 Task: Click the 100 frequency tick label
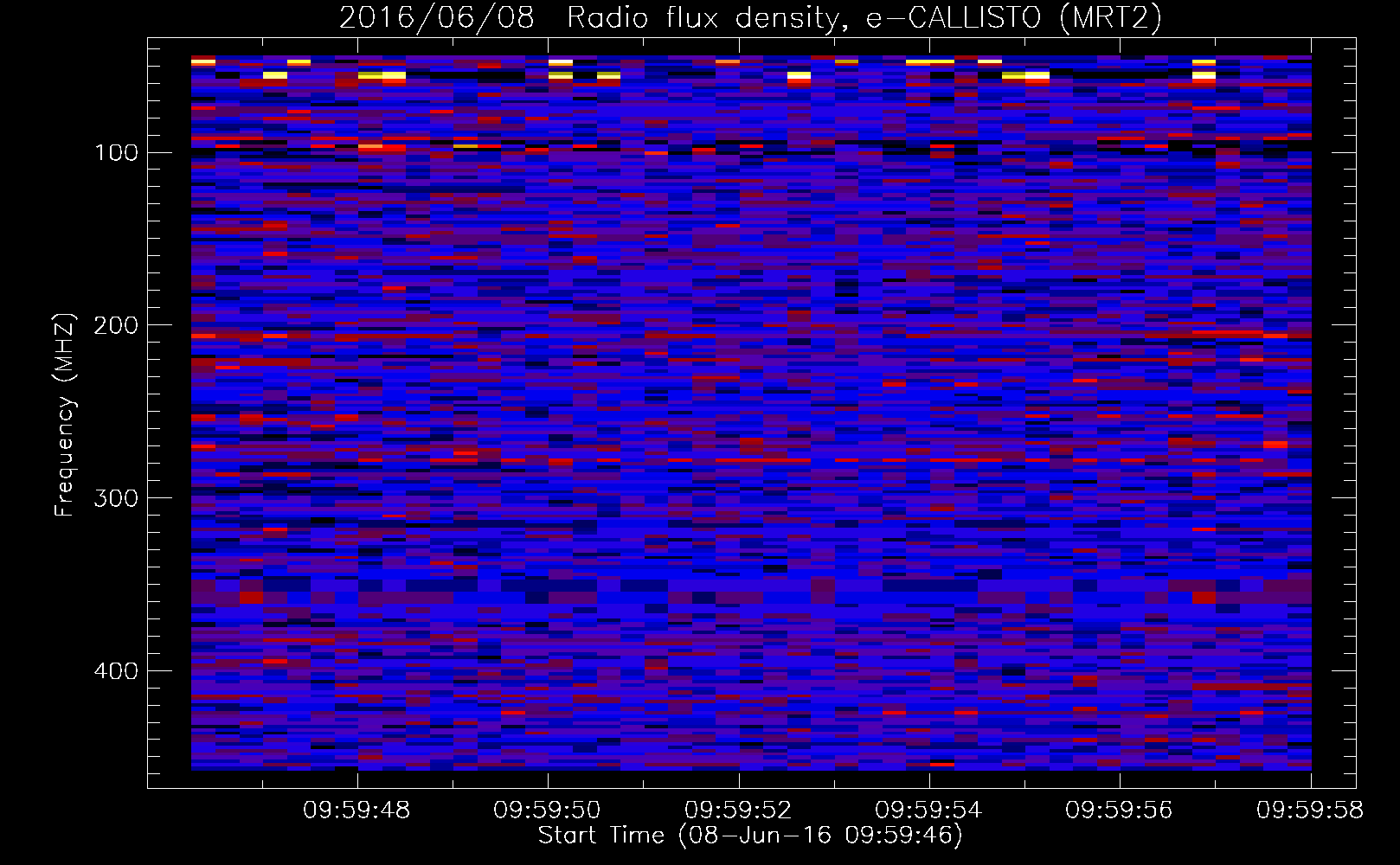click(x=117, y=153)
